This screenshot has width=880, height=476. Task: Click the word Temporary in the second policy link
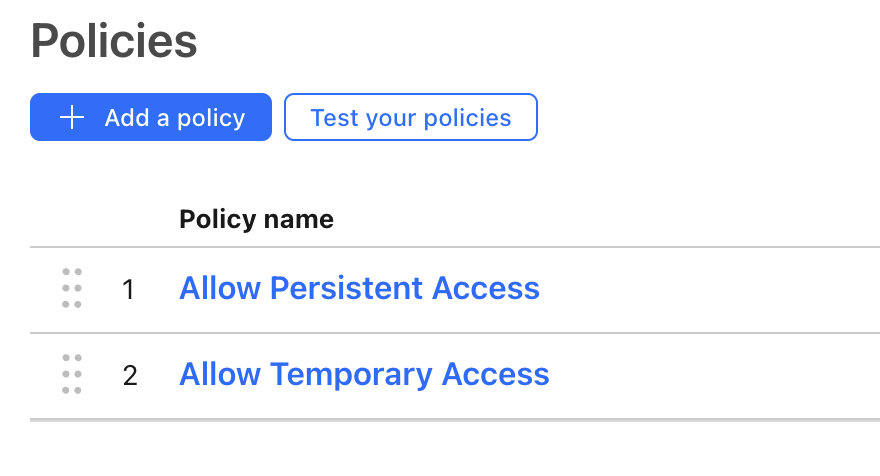point(351,374)
